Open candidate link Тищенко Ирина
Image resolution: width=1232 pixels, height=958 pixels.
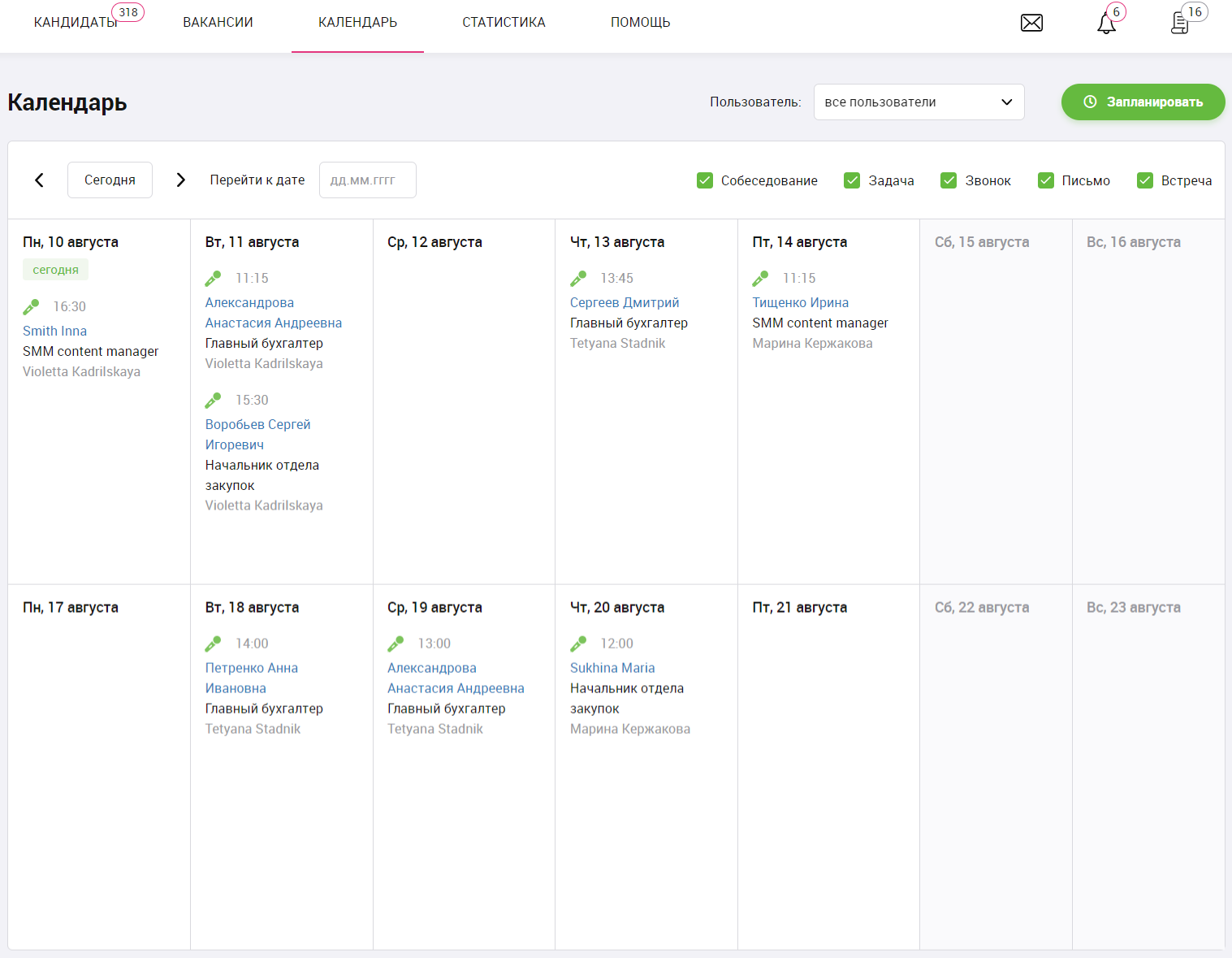tap(800, 302)
